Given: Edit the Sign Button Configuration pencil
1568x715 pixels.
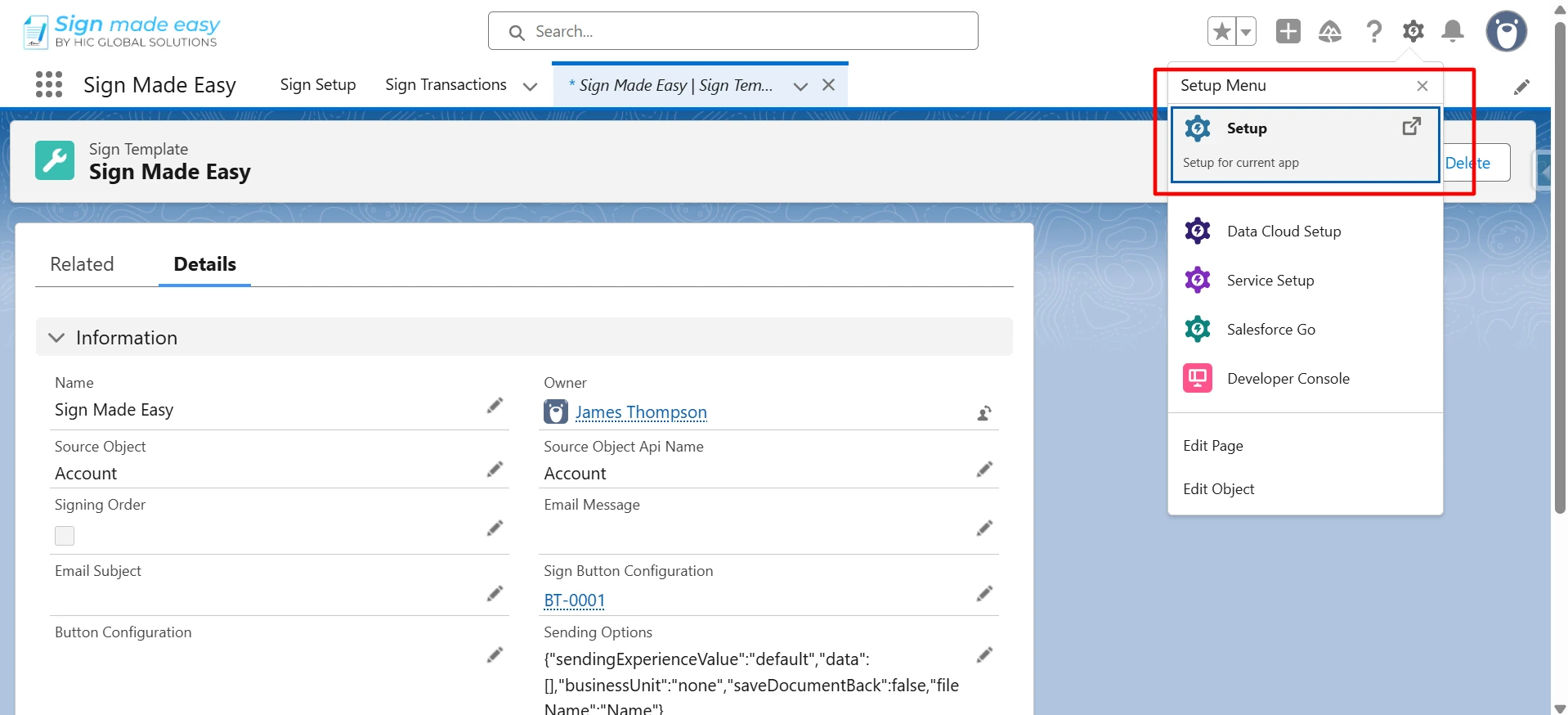Looking at the screenshot, I should [x=984, y=594].
